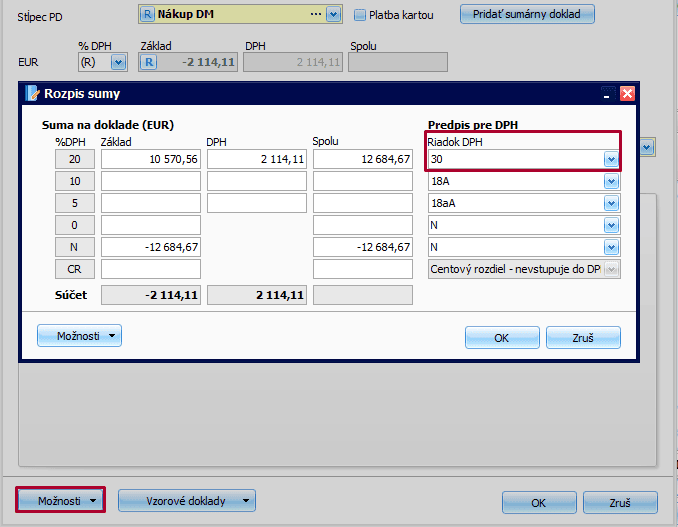Screen dimensions: 678x527
Task: Toggle the Platba kartou checkbox
Action: click(x=360, y=15)
